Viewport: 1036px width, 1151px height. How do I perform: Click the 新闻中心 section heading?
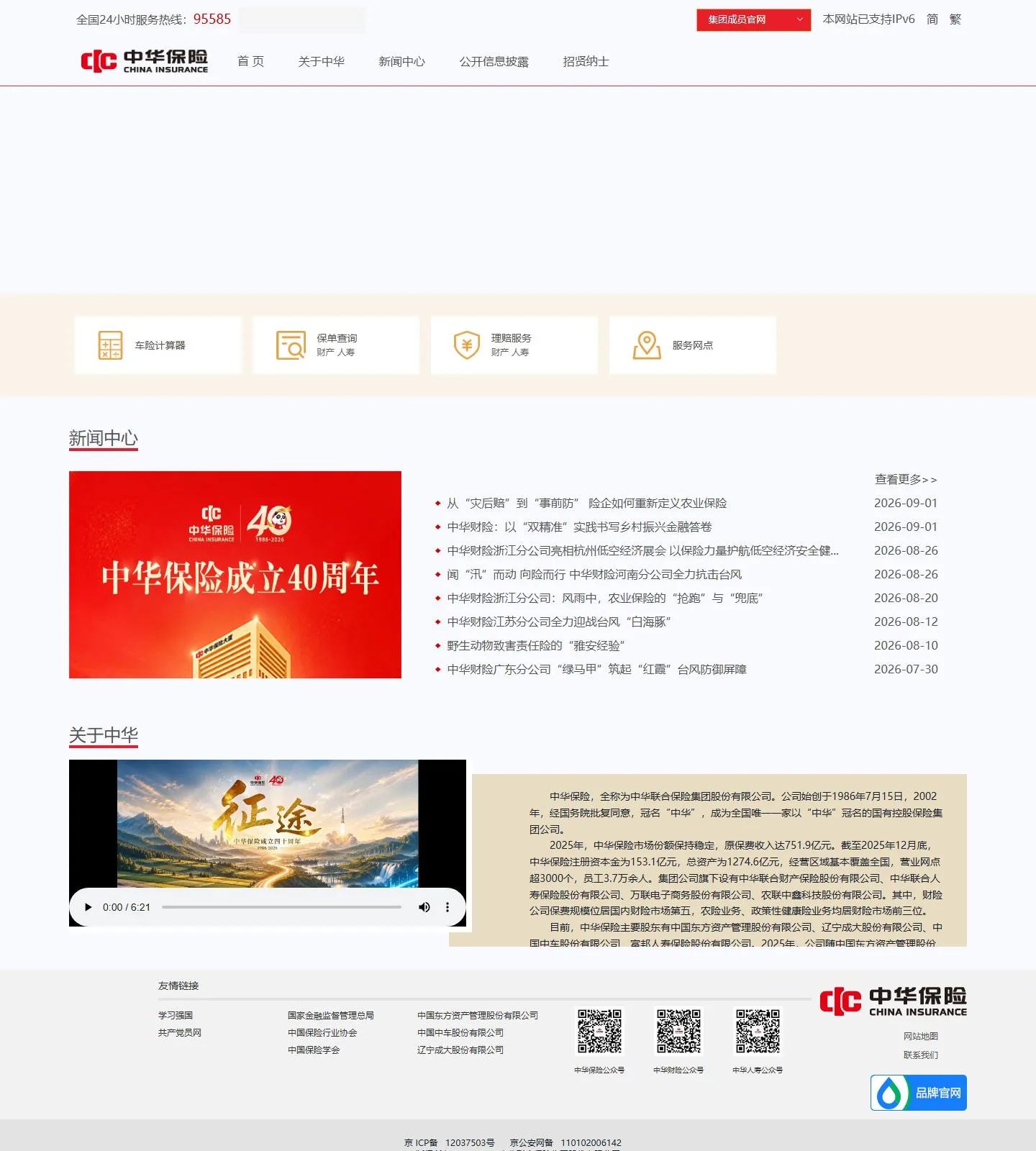coord(104,438)
